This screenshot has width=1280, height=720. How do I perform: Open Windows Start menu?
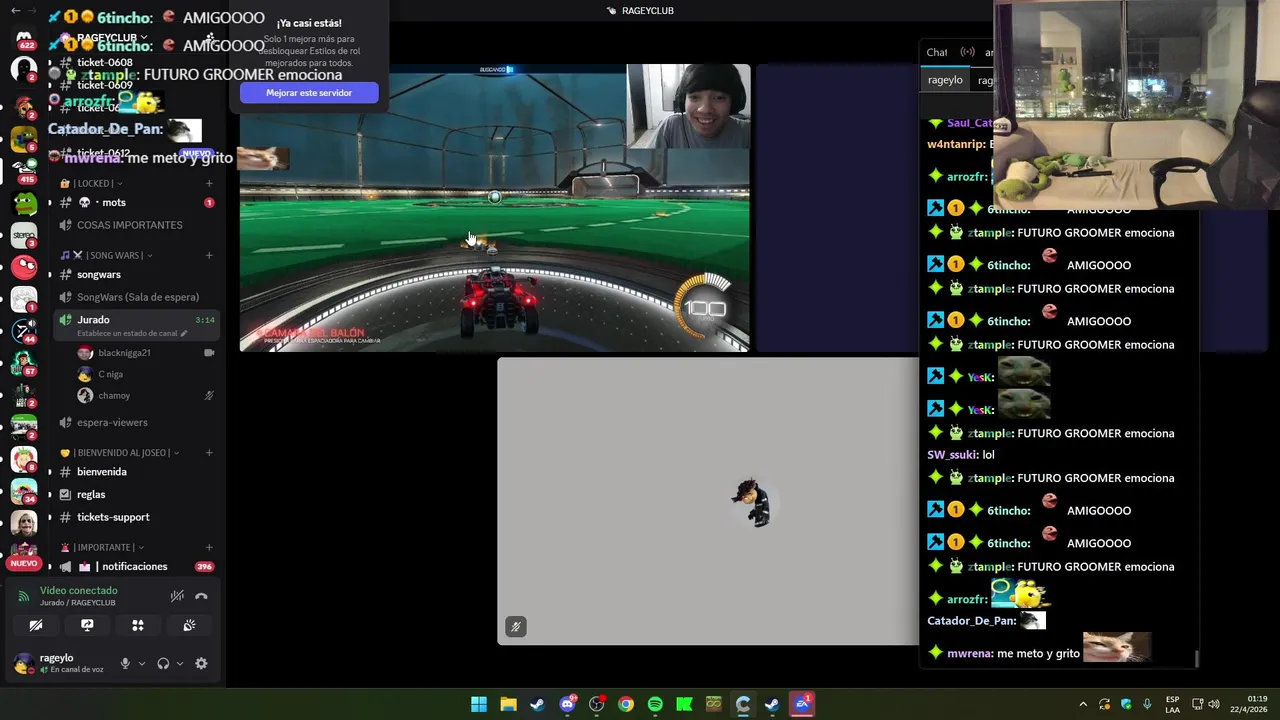[479, 704]
